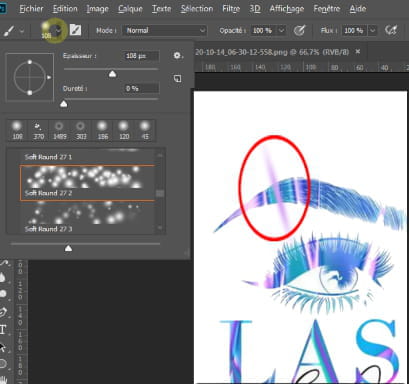Click the Epaisseur slider handle

coord(113,74)
